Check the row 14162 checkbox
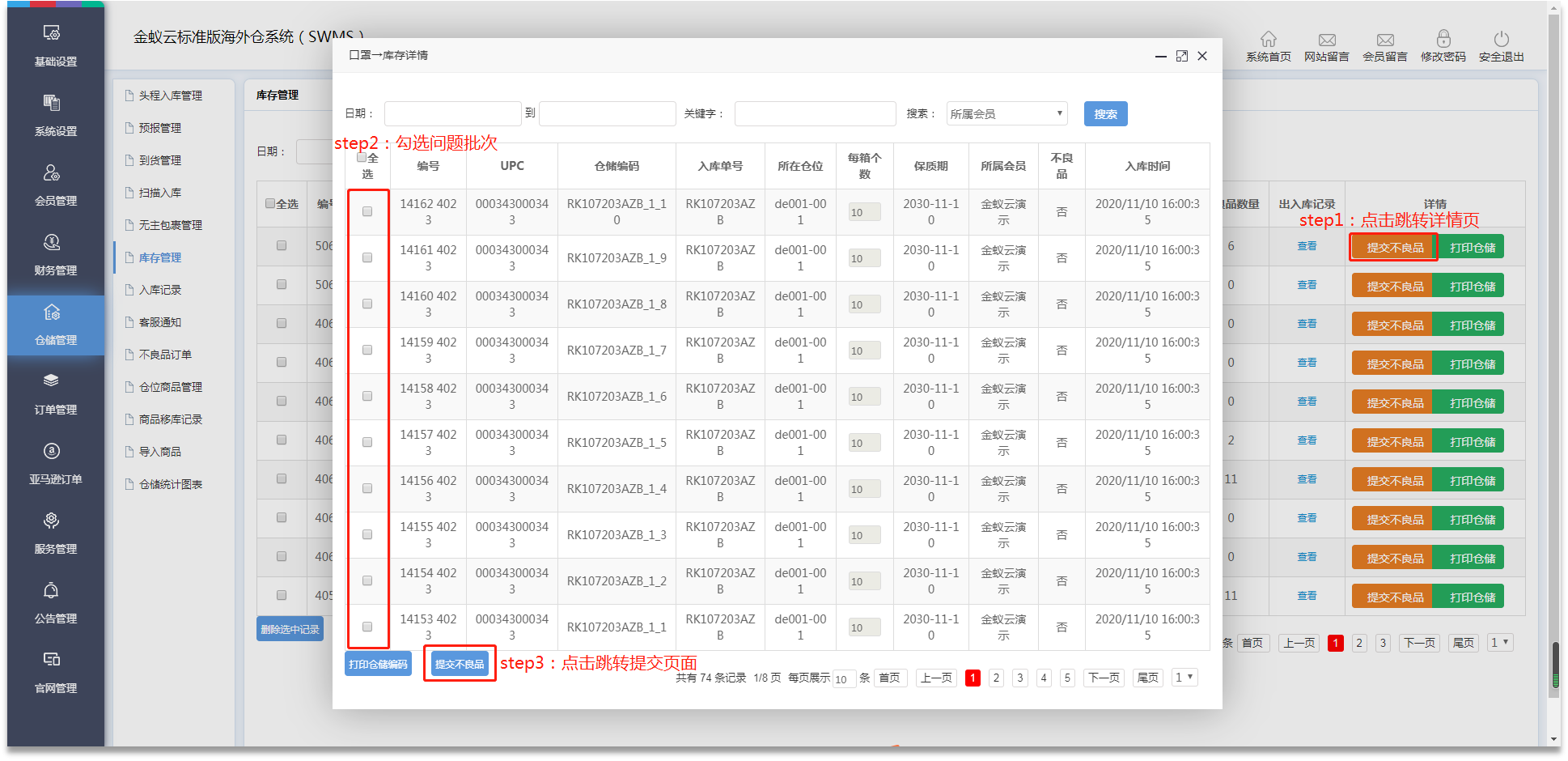1568x761 pixels. (367, 211)
